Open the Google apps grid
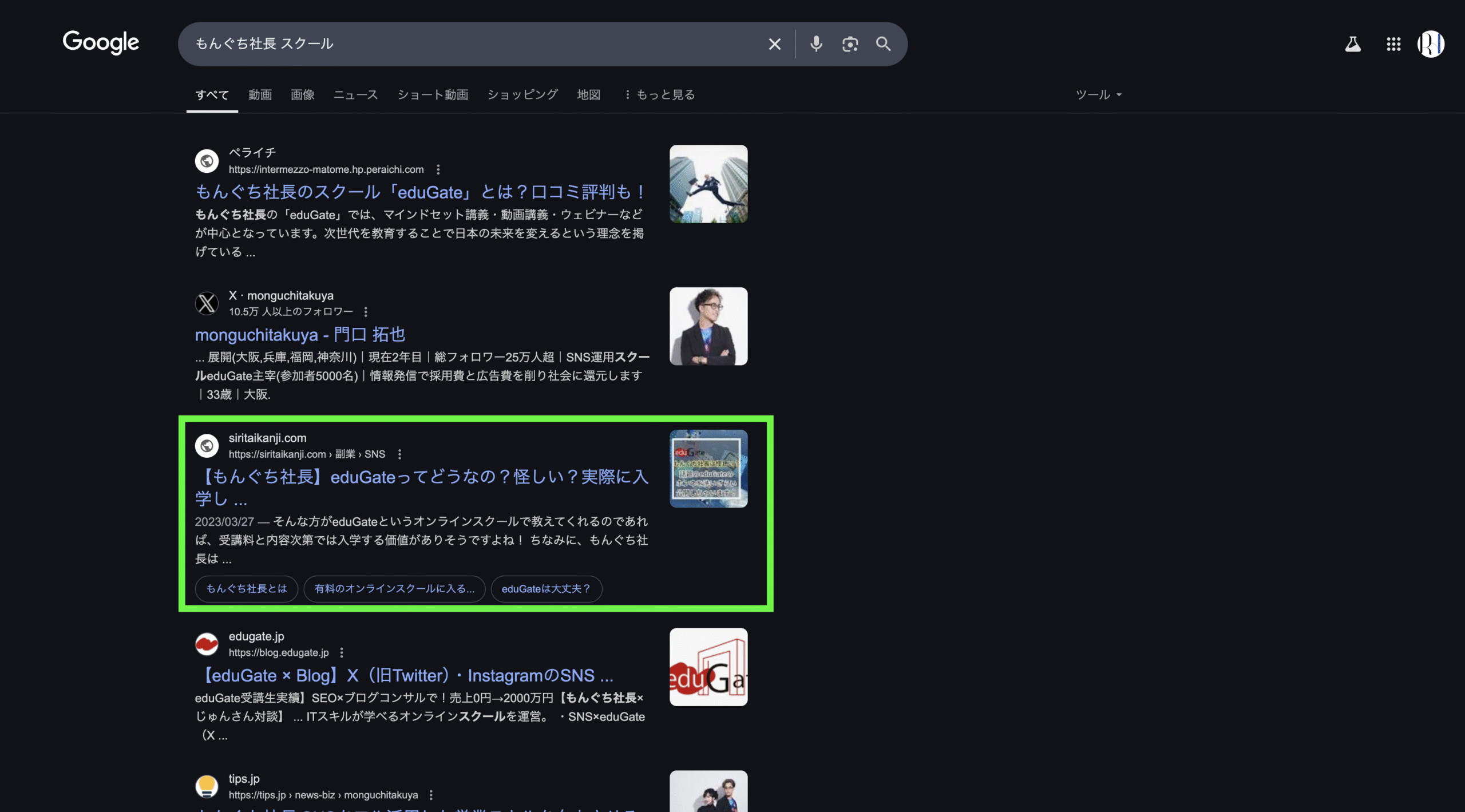This screenshot has width=1465, height=812. pyautogui.click(x=1393, y=44)
